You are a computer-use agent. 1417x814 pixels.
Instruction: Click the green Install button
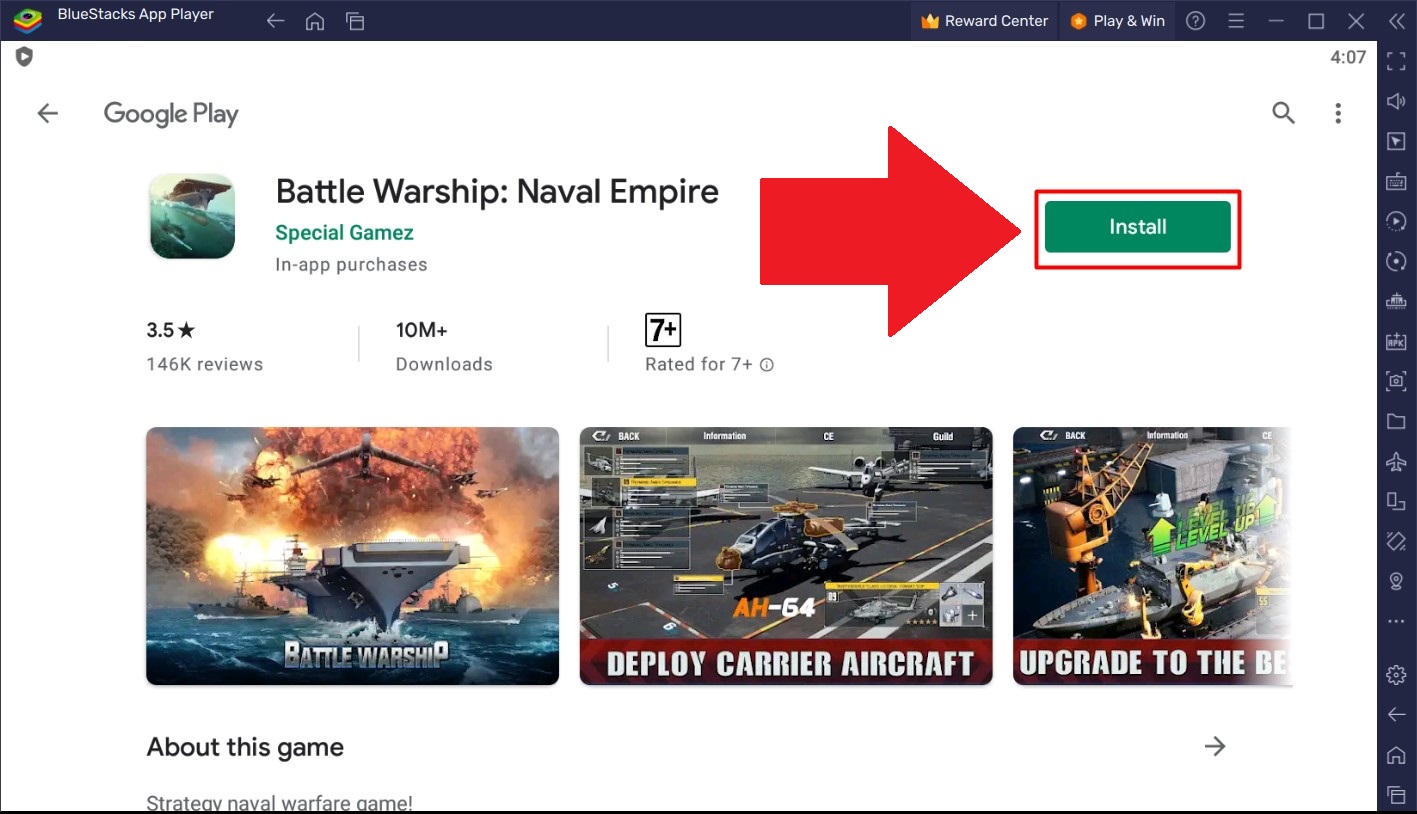click(1137, 227)
